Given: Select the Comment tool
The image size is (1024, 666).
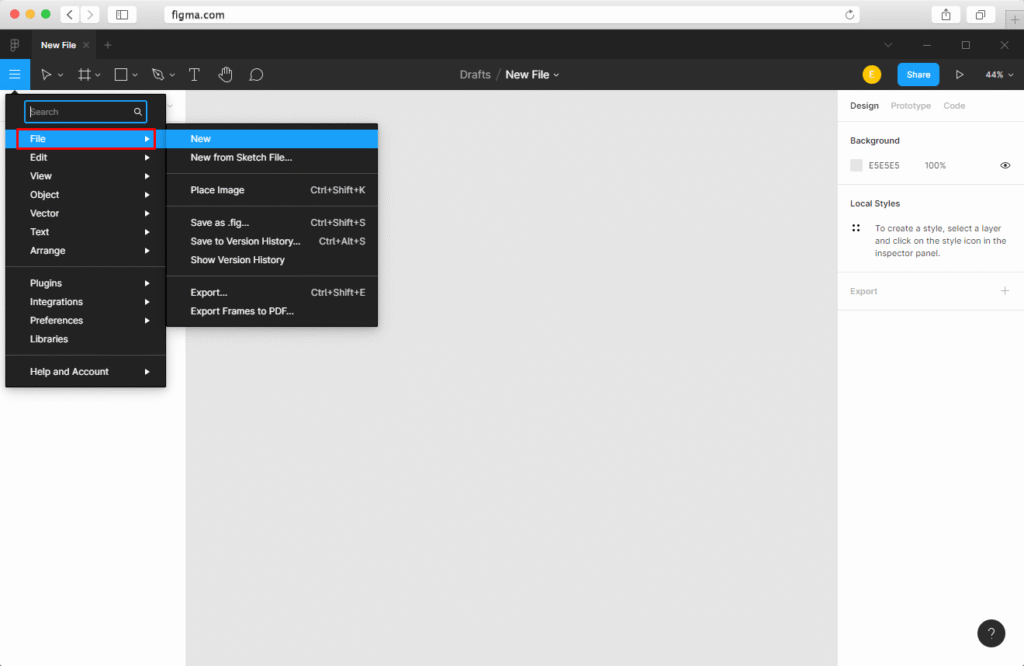Looking at the screenshot, I should point(256,75).
